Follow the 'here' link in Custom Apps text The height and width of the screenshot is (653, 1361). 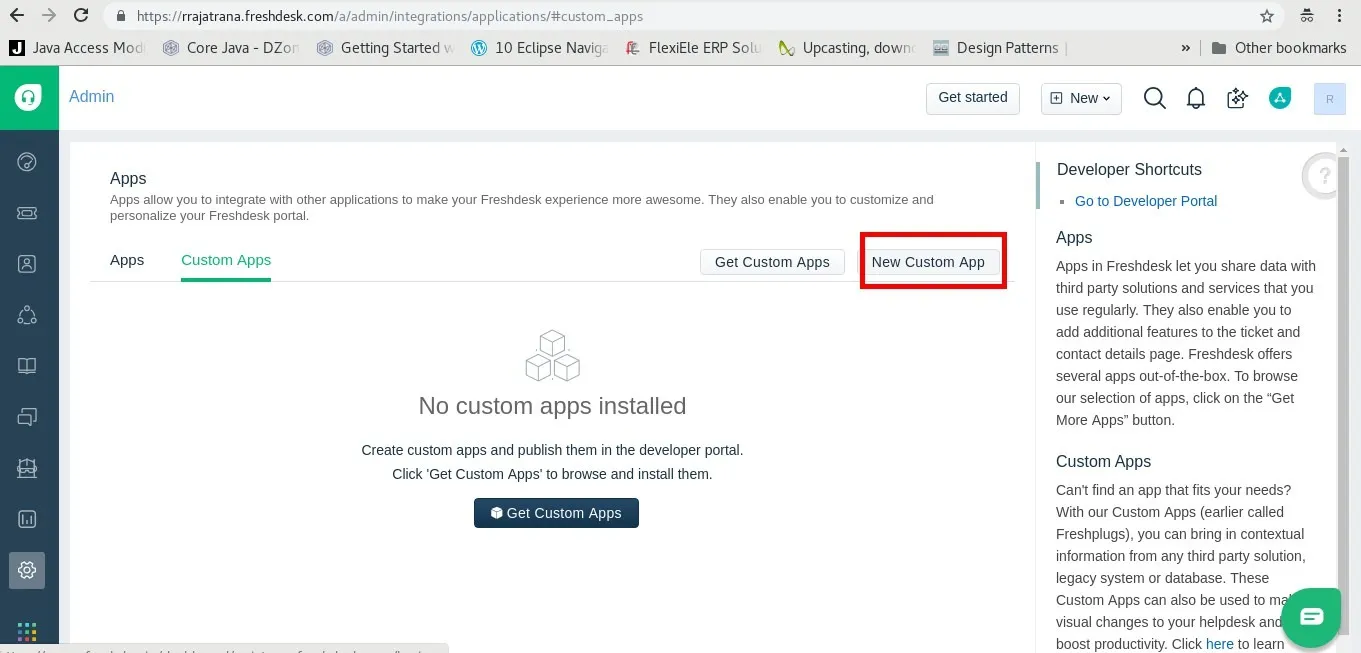[1220, 644]
